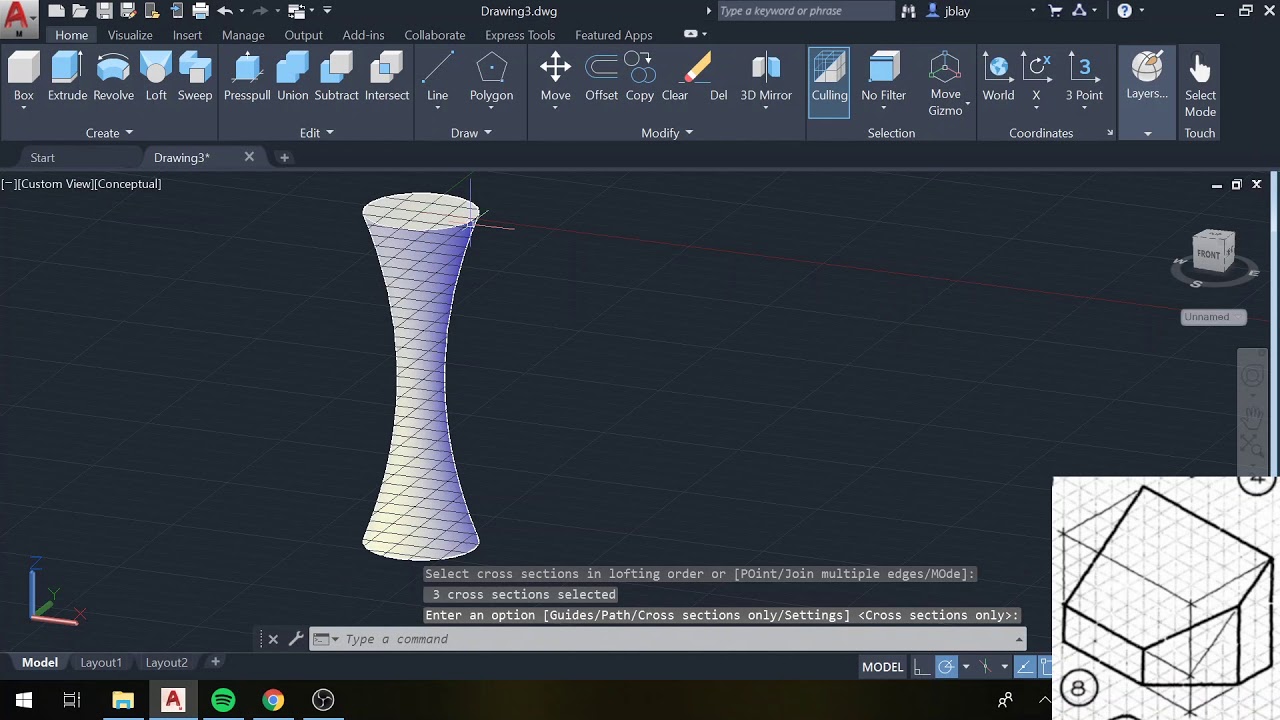The image size is (1280, 720).
Task: Click the Plot printer icon
Action: [x=200, y=11]
